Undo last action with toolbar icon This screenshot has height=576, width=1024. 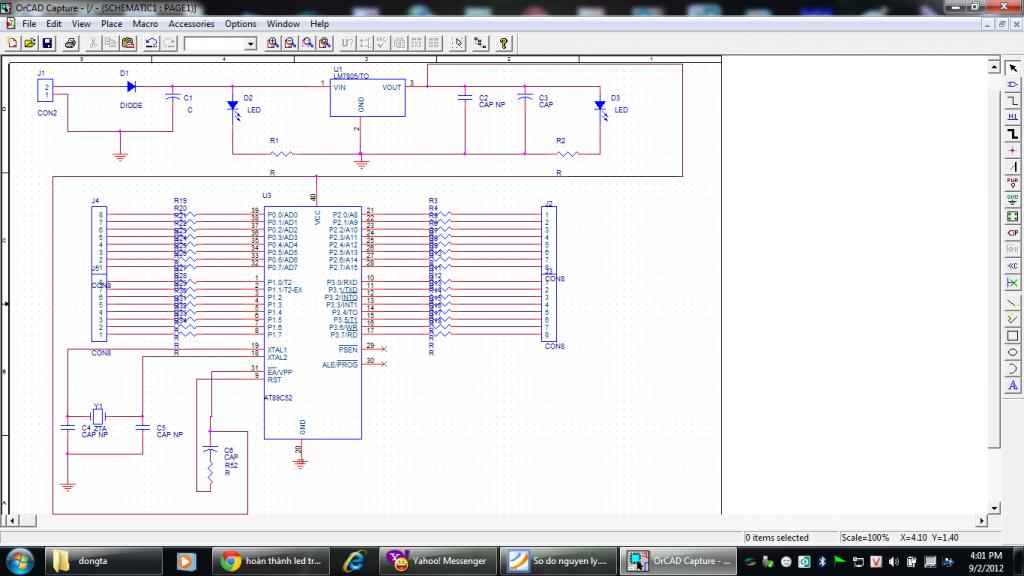(x=151, y=43)
